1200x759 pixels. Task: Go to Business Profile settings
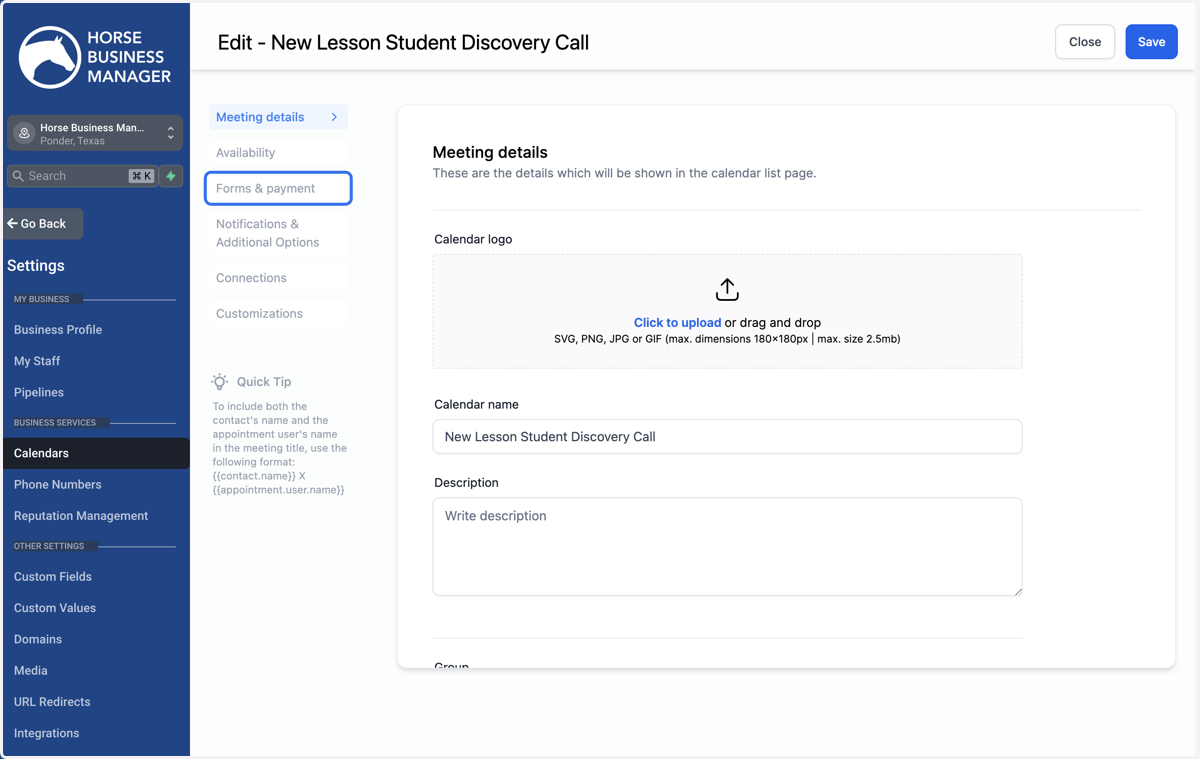click(x=58, y=330)
